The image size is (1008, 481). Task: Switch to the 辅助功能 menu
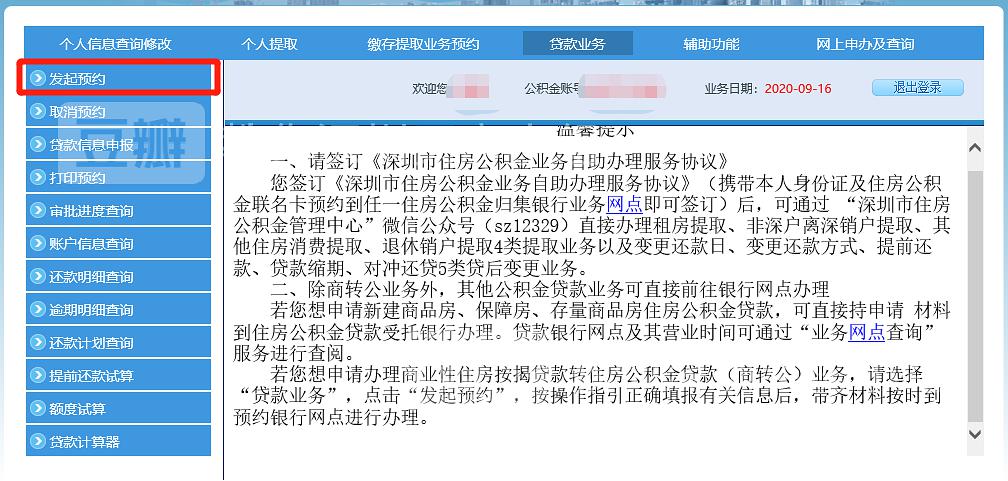(x=711, y=44)
